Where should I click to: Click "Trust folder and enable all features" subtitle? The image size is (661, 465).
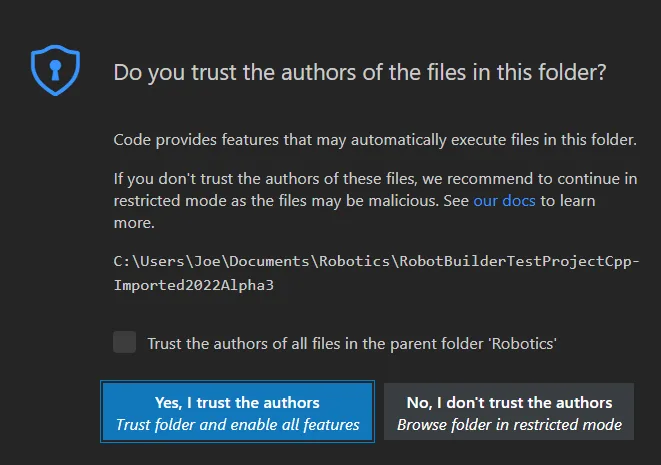click(237, 425)
